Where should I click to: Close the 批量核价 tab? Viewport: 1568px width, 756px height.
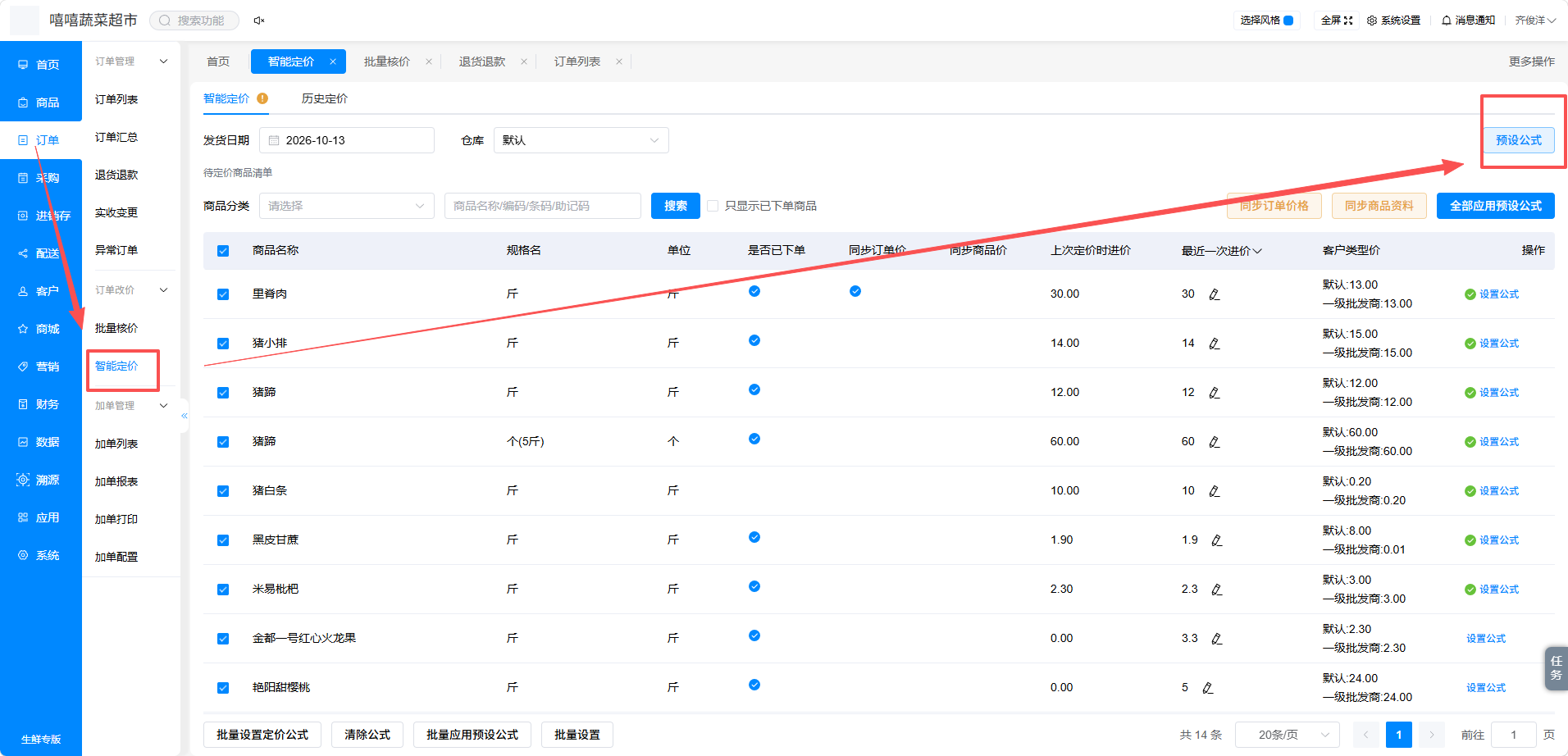429,61
